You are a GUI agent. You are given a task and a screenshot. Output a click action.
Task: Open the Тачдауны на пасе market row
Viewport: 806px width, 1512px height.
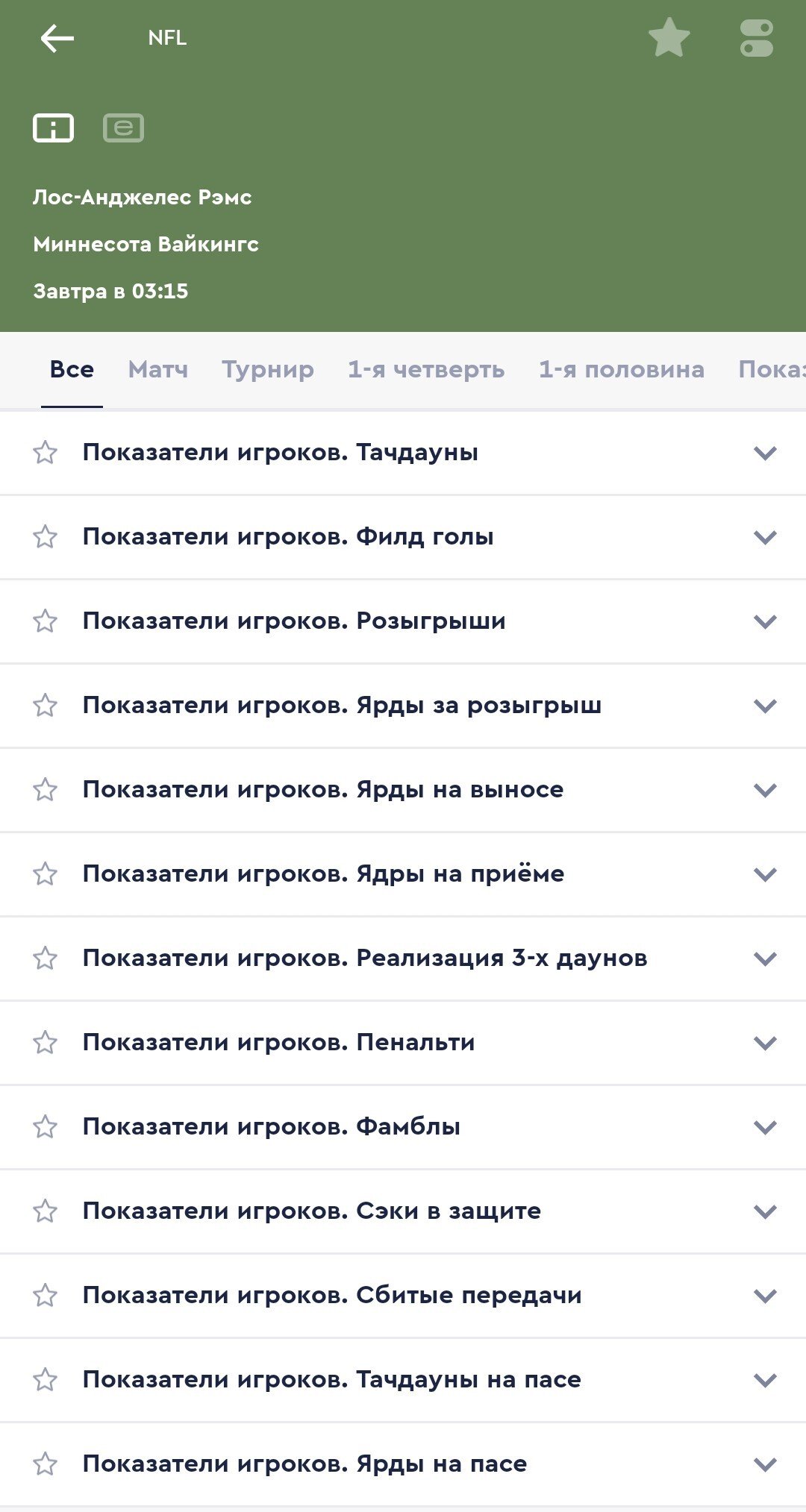click(x=332, y=1380)
